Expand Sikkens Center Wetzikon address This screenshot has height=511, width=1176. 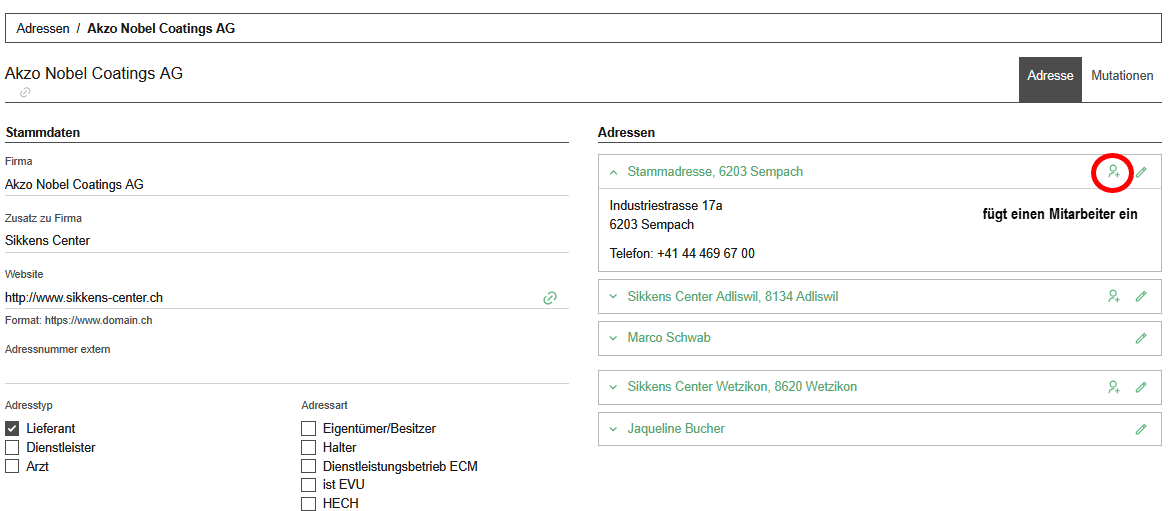pos(614,387)
